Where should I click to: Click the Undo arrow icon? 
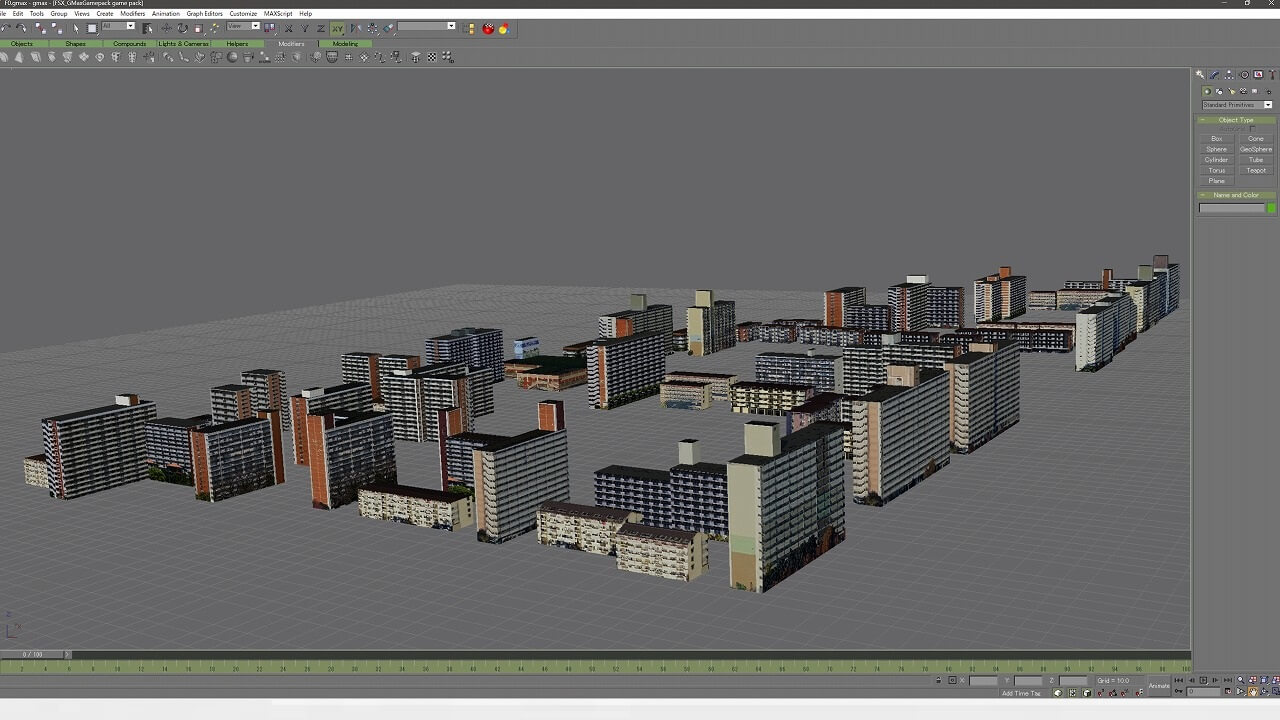click(7, 28)
